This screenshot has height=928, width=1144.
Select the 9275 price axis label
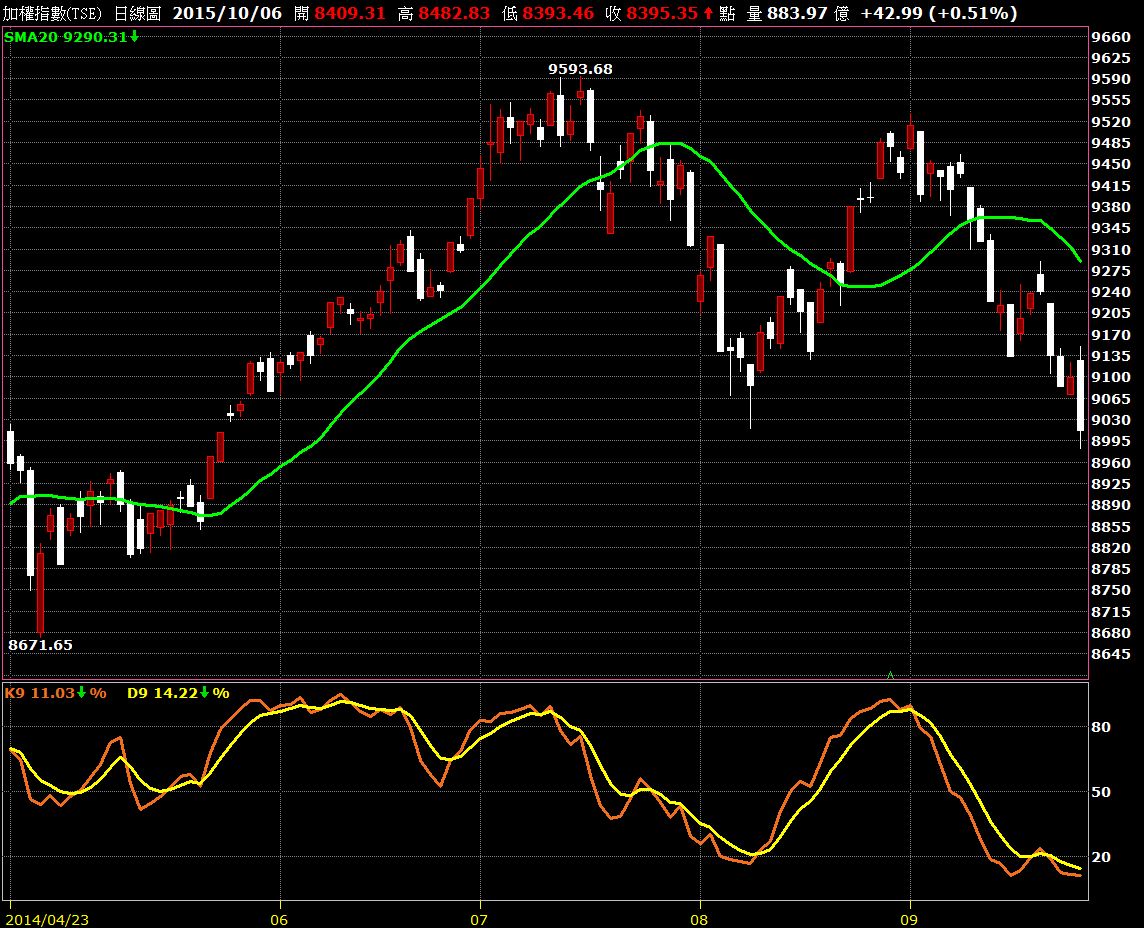tap(1111, 271)
